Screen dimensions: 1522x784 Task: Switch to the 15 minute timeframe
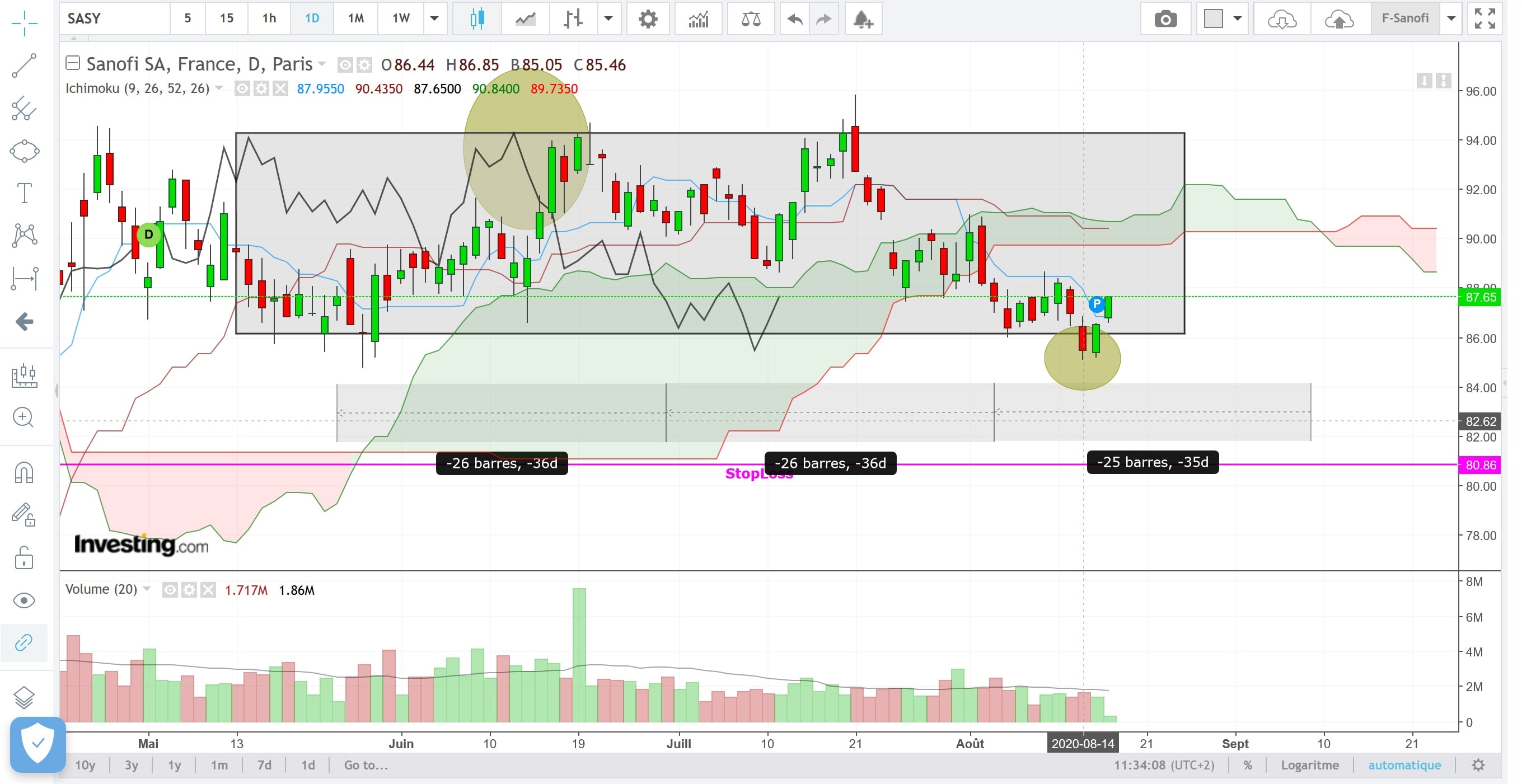coord(226,18)
